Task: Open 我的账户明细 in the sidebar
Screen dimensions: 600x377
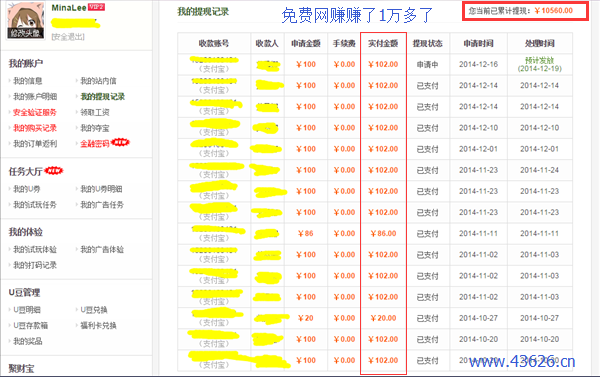Action: click(35, 96)
